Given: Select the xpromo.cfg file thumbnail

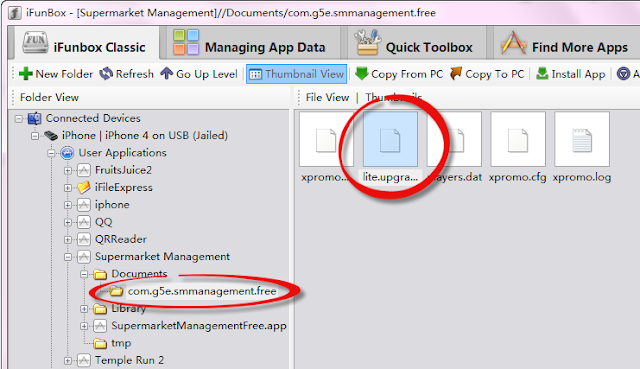Looking at the screenshot, I should [518, 140].
